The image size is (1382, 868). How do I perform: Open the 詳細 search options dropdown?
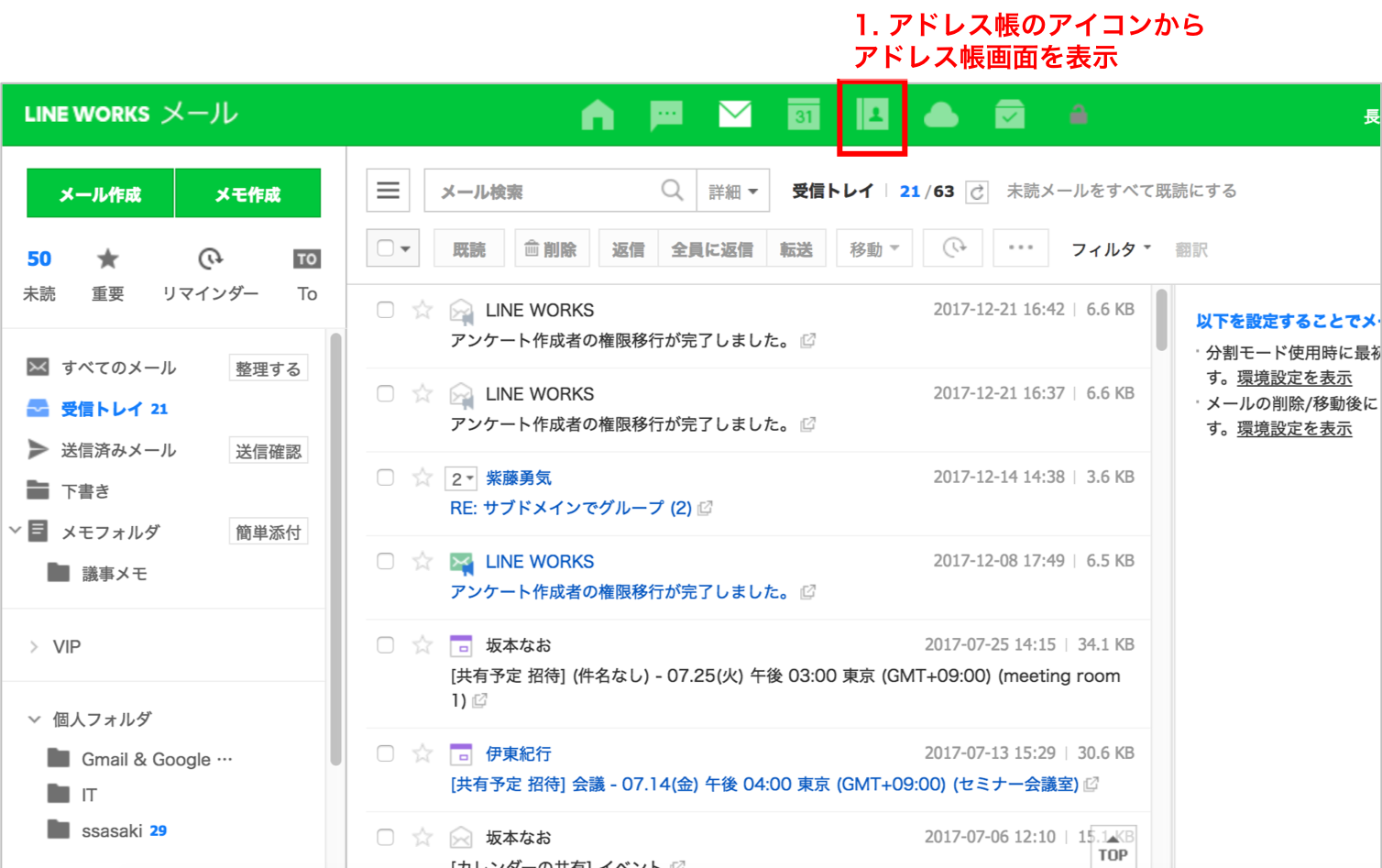[733, 192]
